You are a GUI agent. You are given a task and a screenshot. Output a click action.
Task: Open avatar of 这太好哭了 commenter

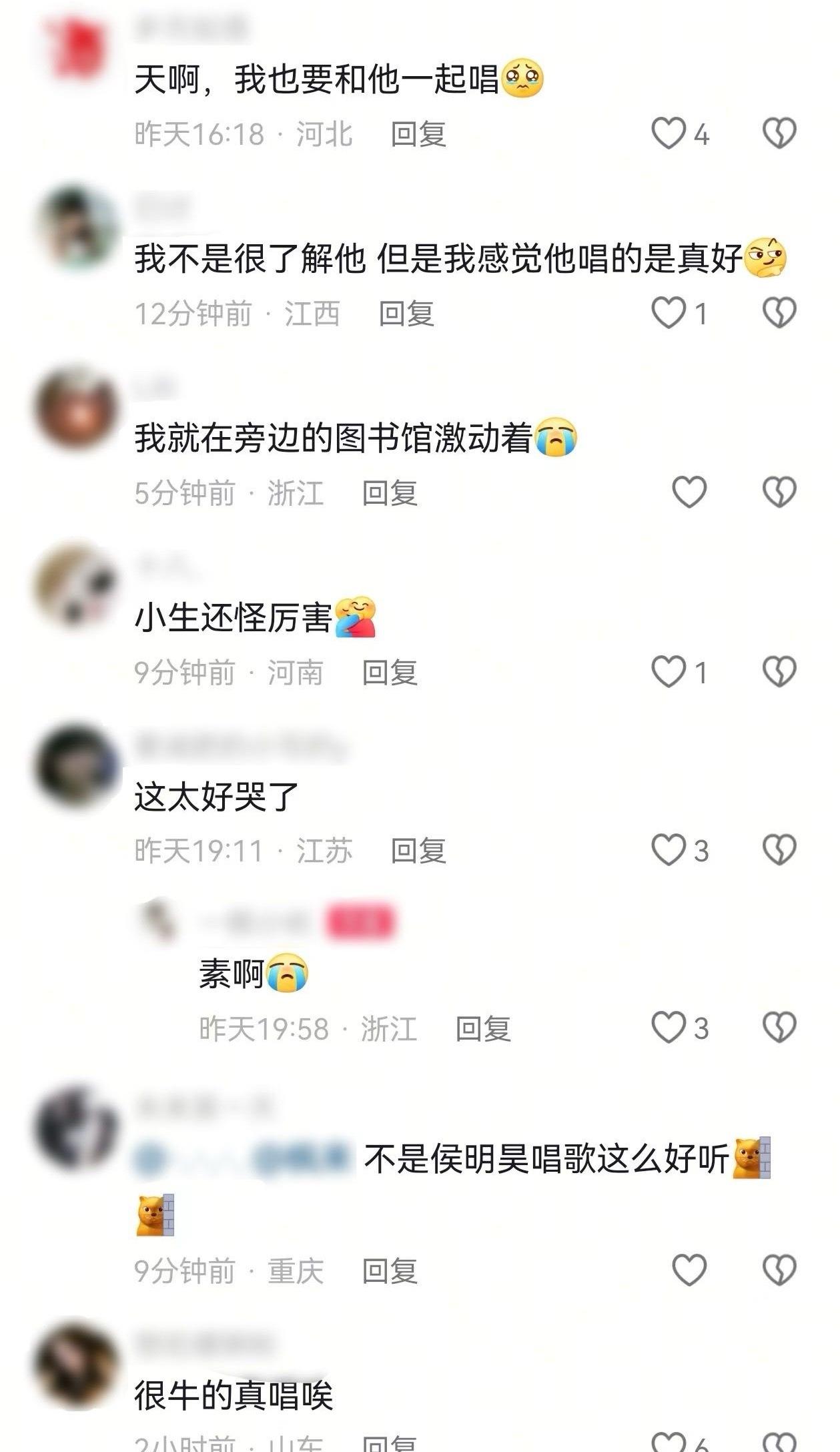pos(76,766)
